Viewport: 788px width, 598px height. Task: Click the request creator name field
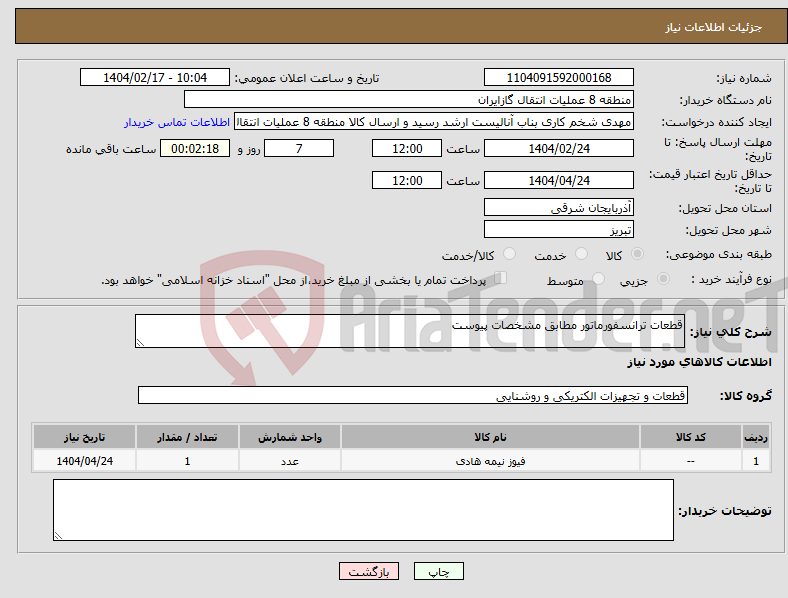tap(434, 122)
